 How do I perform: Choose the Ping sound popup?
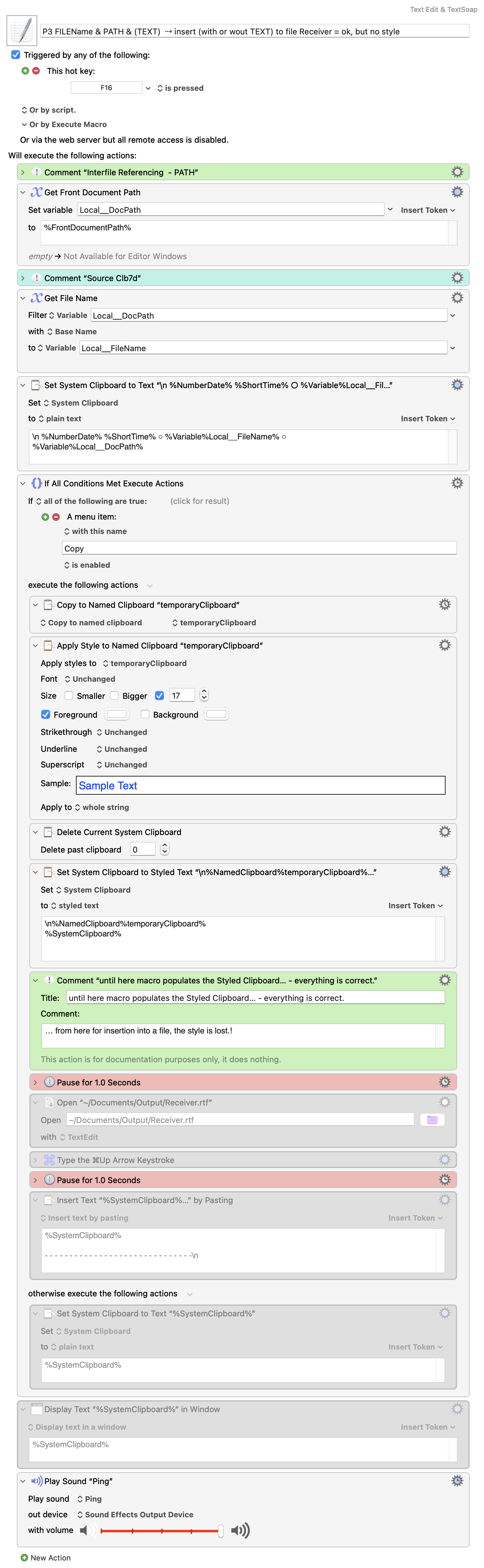[89, 1499]
